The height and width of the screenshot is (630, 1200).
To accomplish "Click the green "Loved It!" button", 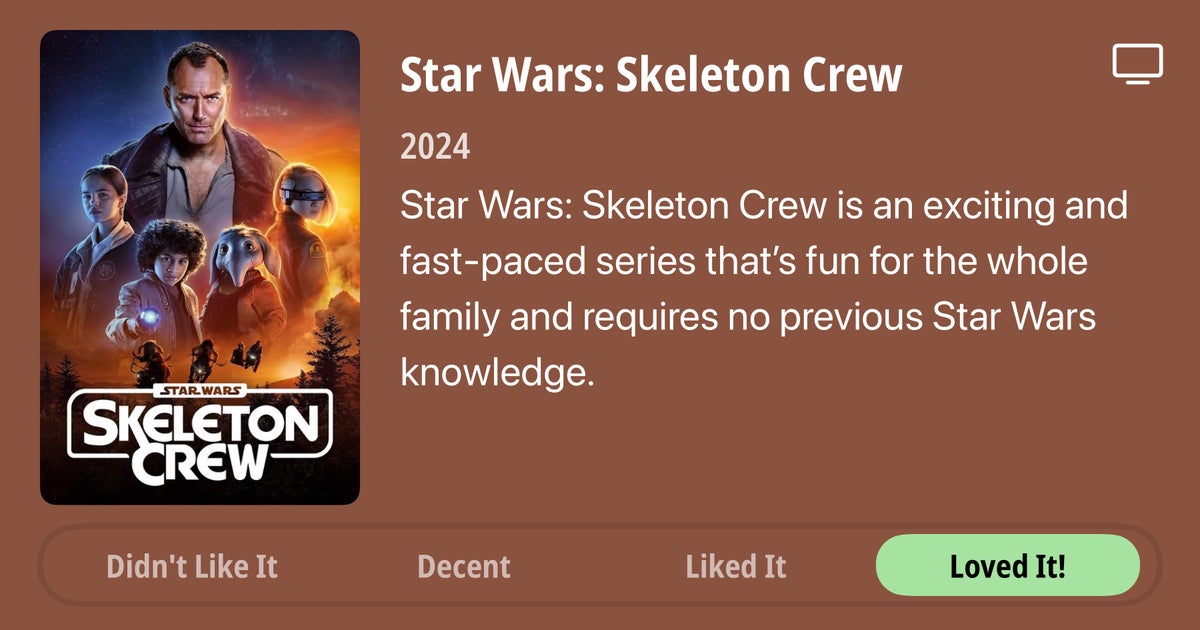I will 1007,566.
